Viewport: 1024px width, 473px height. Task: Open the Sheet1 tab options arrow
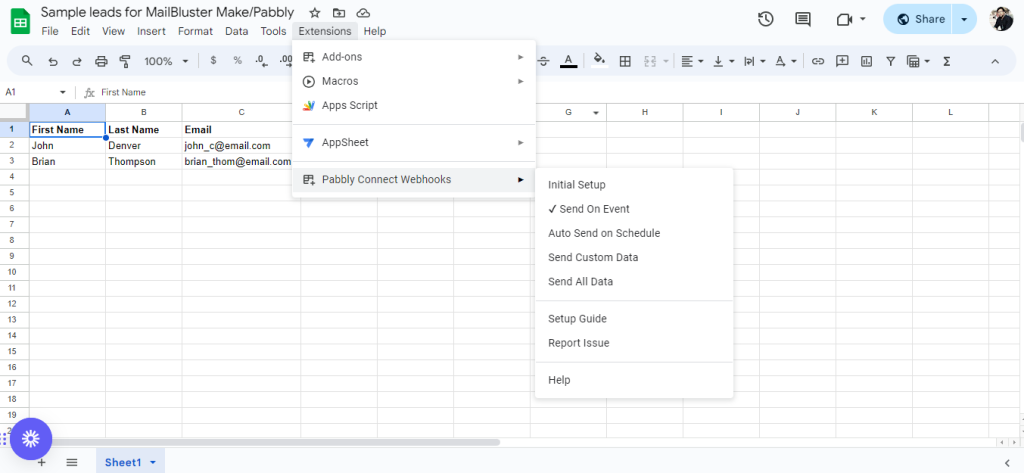pyautogui.click(x=153, y=463)
